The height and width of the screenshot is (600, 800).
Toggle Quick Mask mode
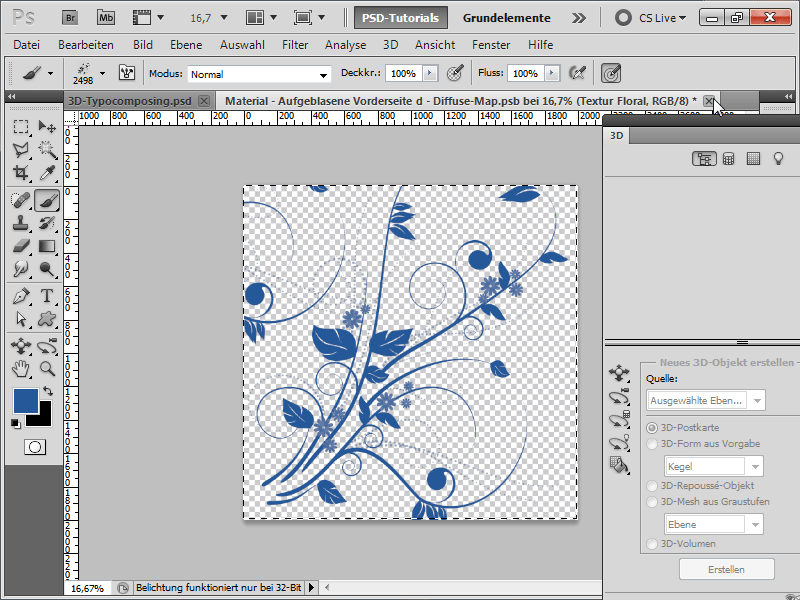[35, 447]
